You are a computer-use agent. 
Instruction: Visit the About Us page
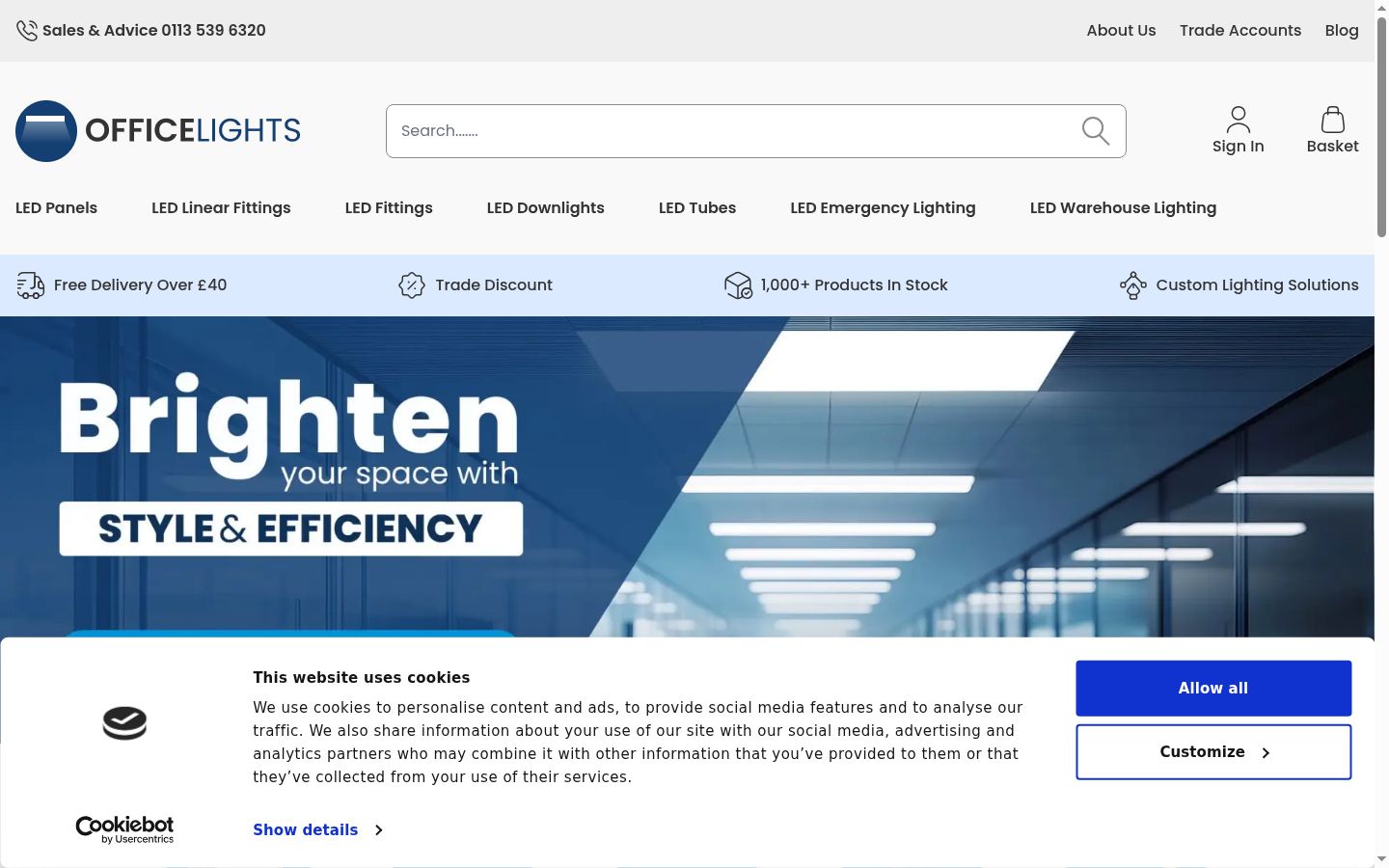[x=1121, y=31]
